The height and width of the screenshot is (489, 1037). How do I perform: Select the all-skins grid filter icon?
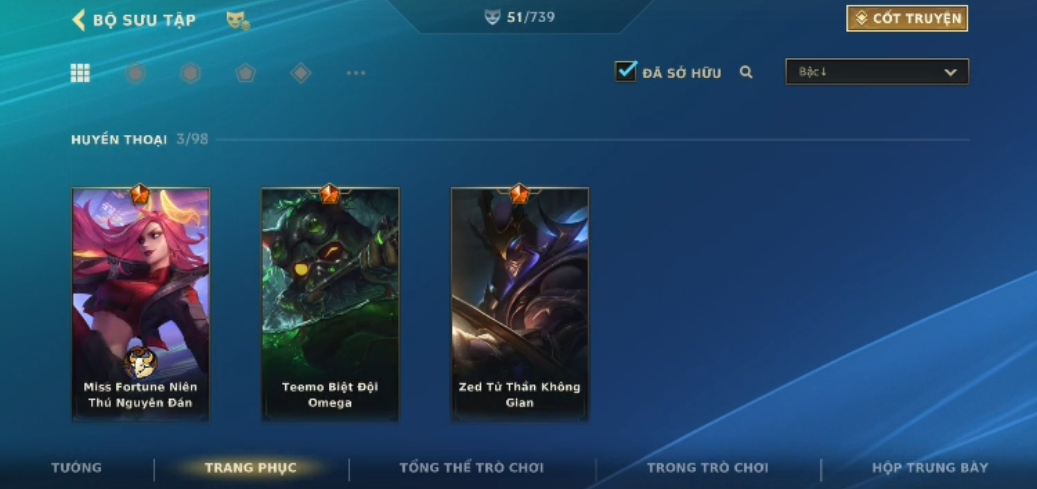point(80,73)
